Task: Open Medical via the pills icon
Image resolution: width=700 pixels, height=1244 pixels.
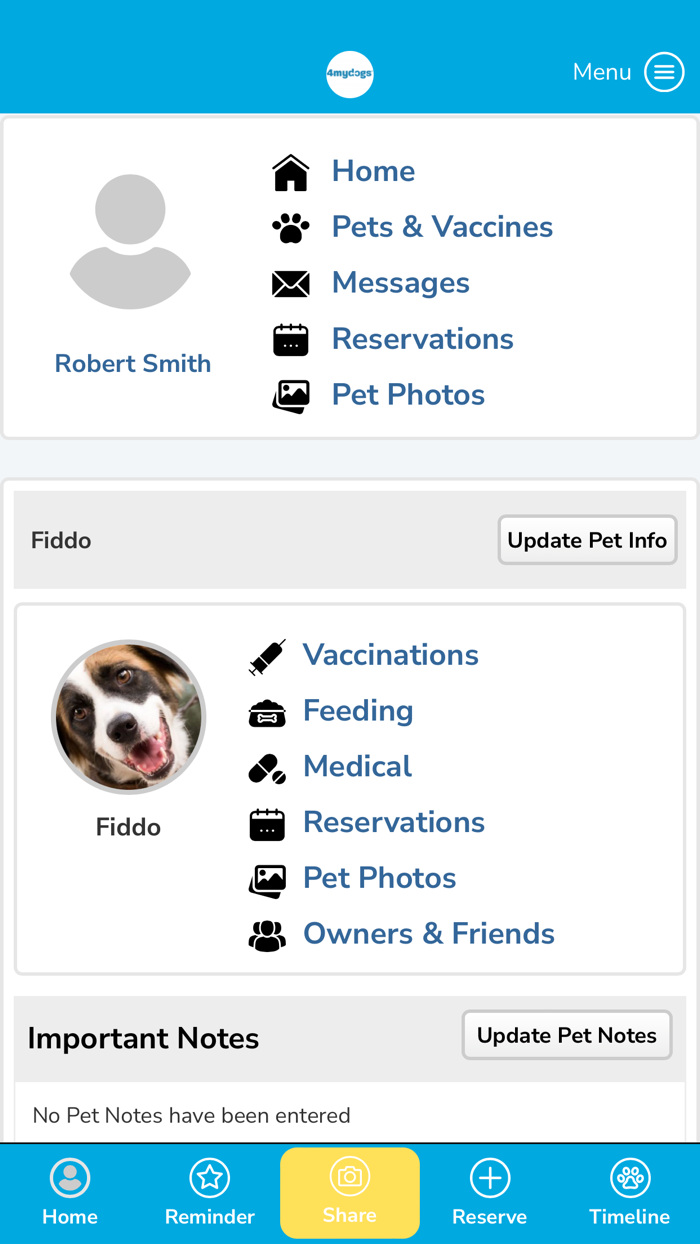Action: click(x=267, y=768)
